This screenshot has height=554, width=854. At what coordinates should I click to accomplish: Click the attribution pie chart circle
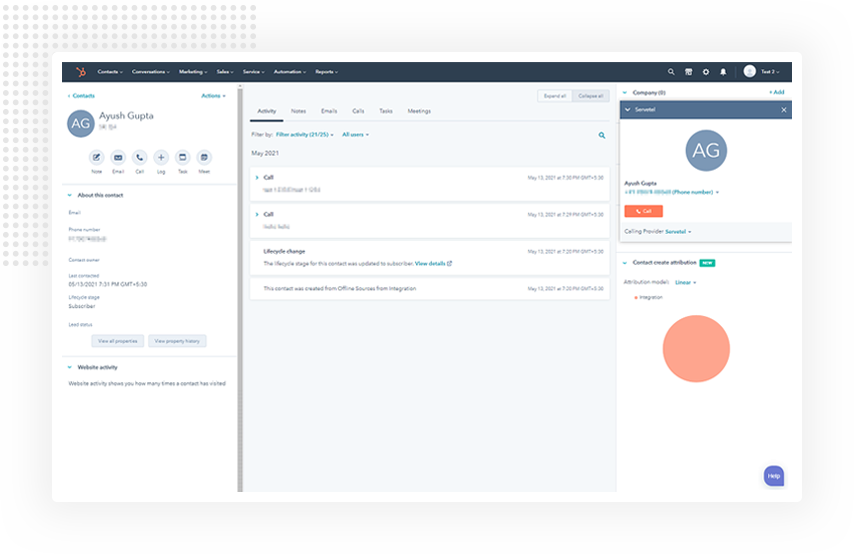(696, 349)
